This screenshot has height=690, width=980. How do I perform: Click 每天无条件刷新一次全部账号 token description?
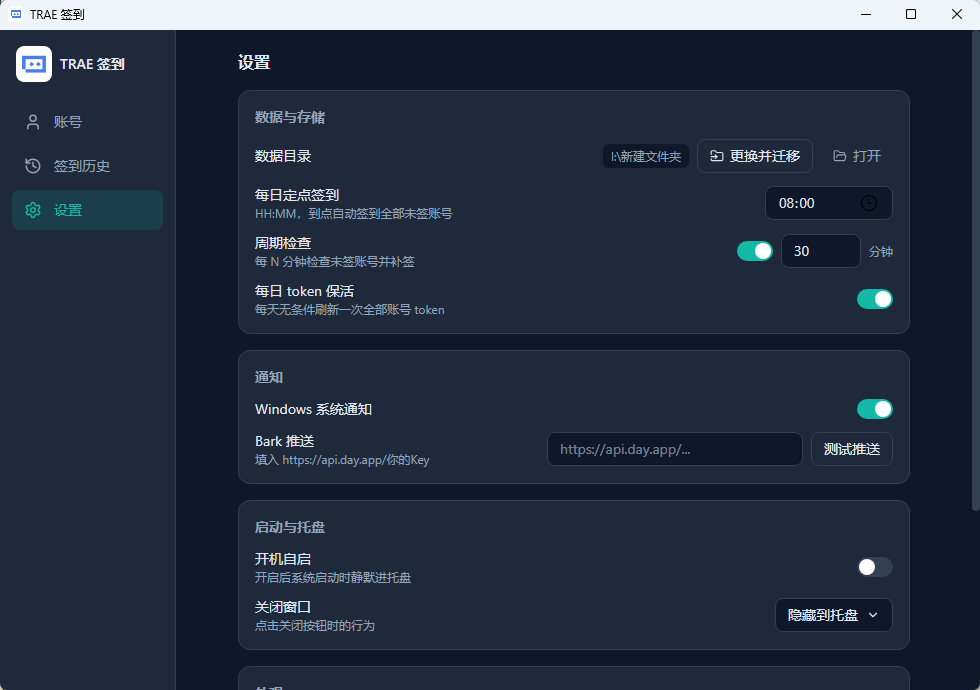coord(349,310)
